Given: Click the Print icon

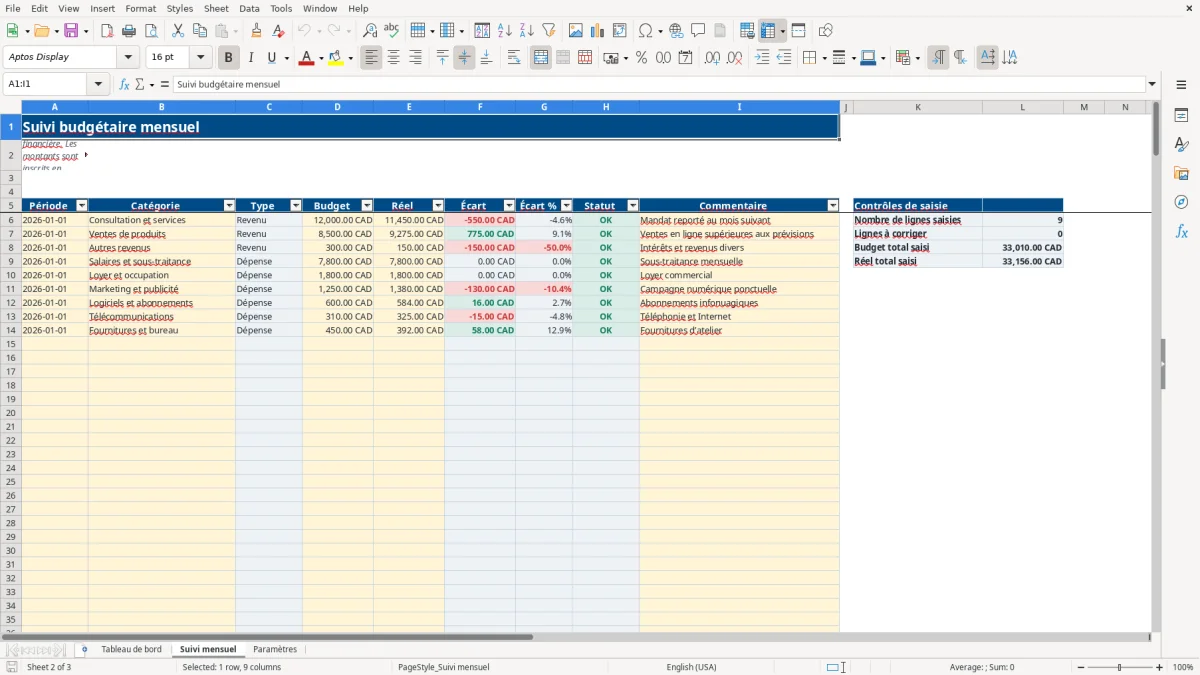Looking at the screenshot, I should click(129, 31).
